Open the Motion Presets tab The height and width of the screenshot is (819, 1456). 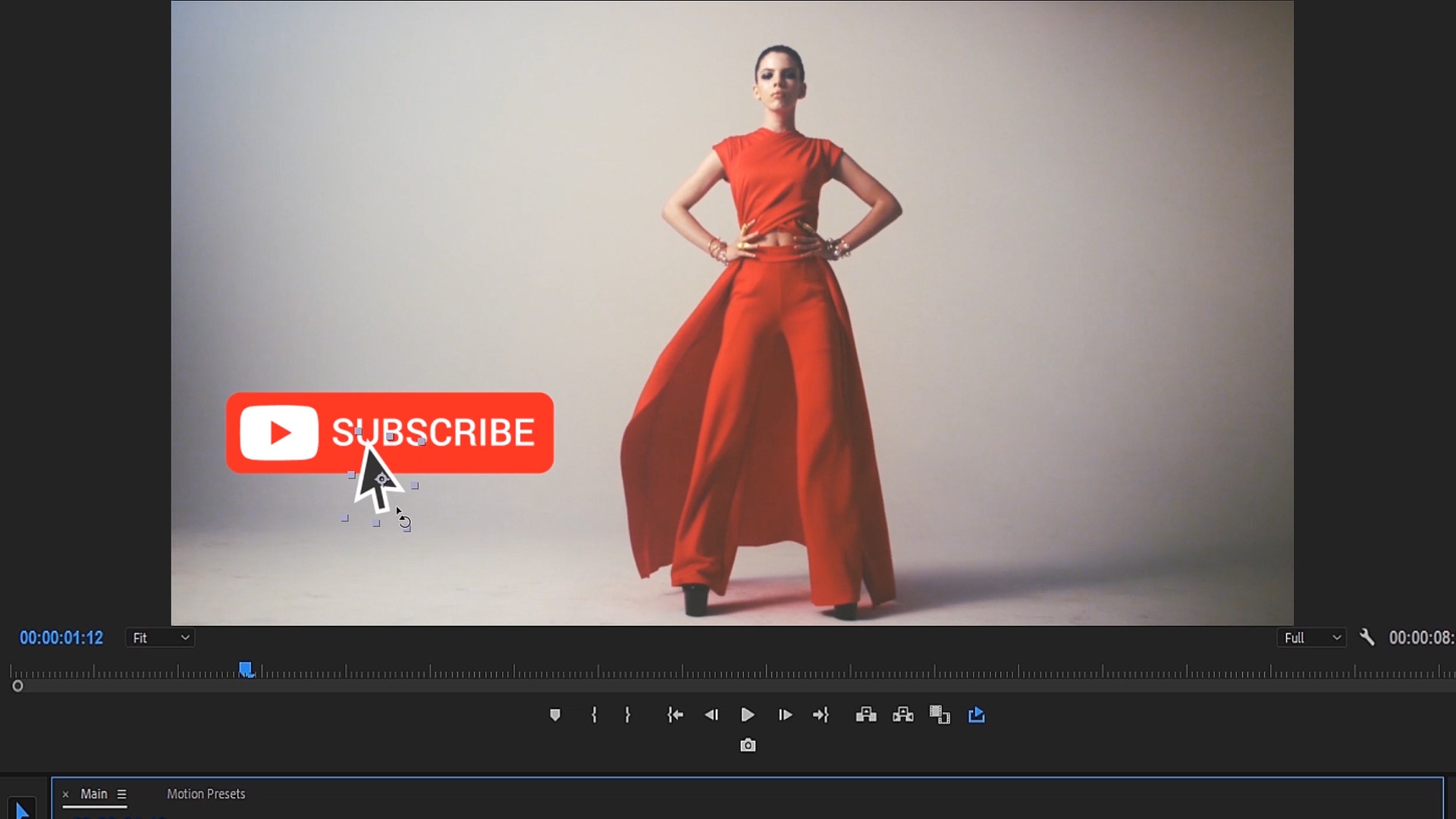coord(206,794)
